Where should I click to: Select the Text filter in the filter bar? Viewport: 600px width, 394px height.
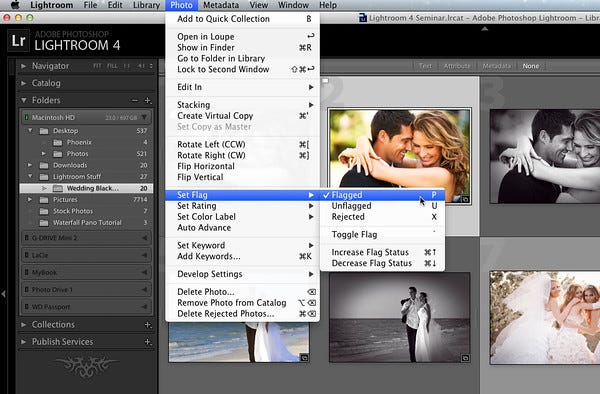click(425, 66)
